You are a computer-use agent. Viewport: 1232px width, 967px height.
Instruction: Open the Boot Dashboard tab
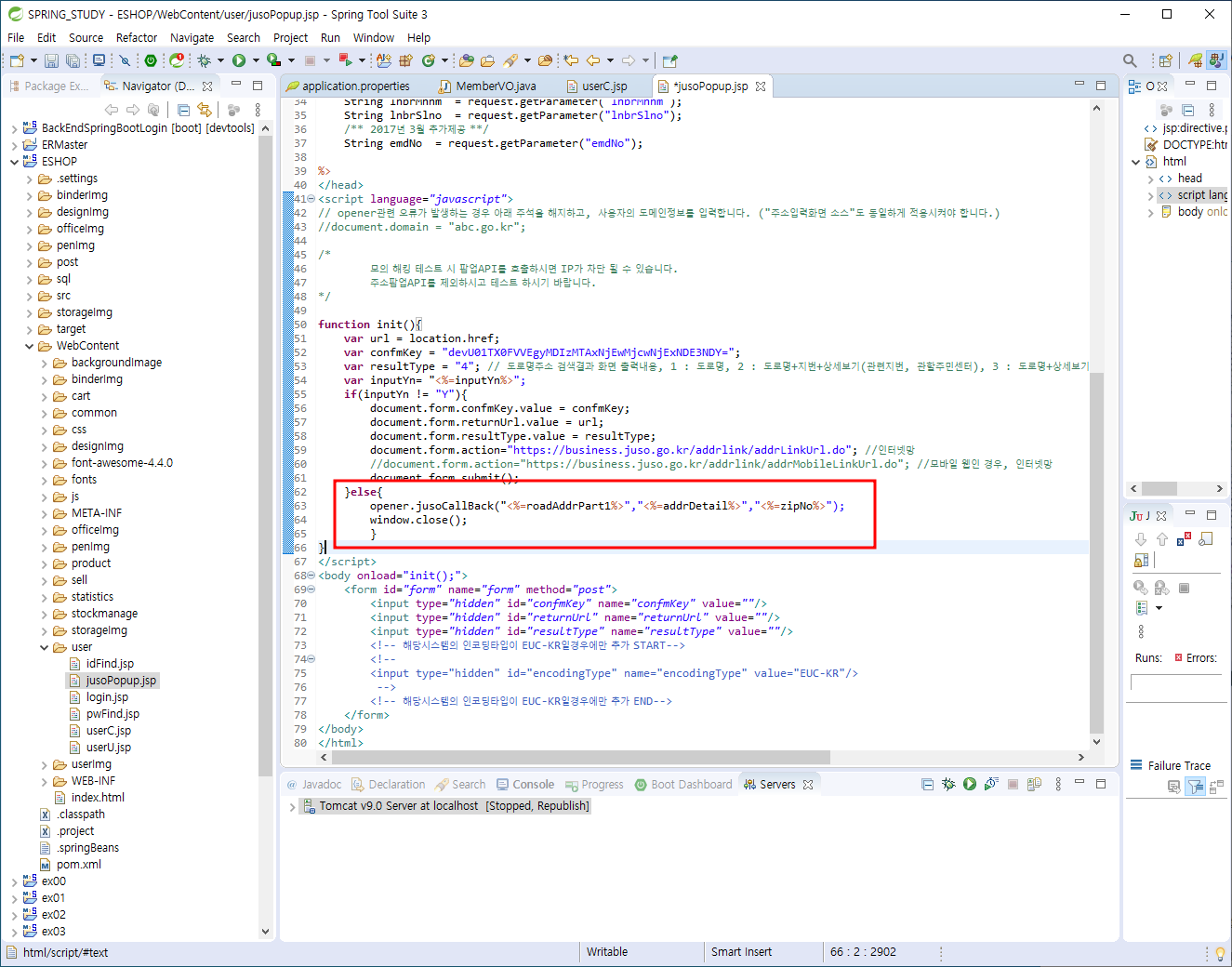click(683, 785)
